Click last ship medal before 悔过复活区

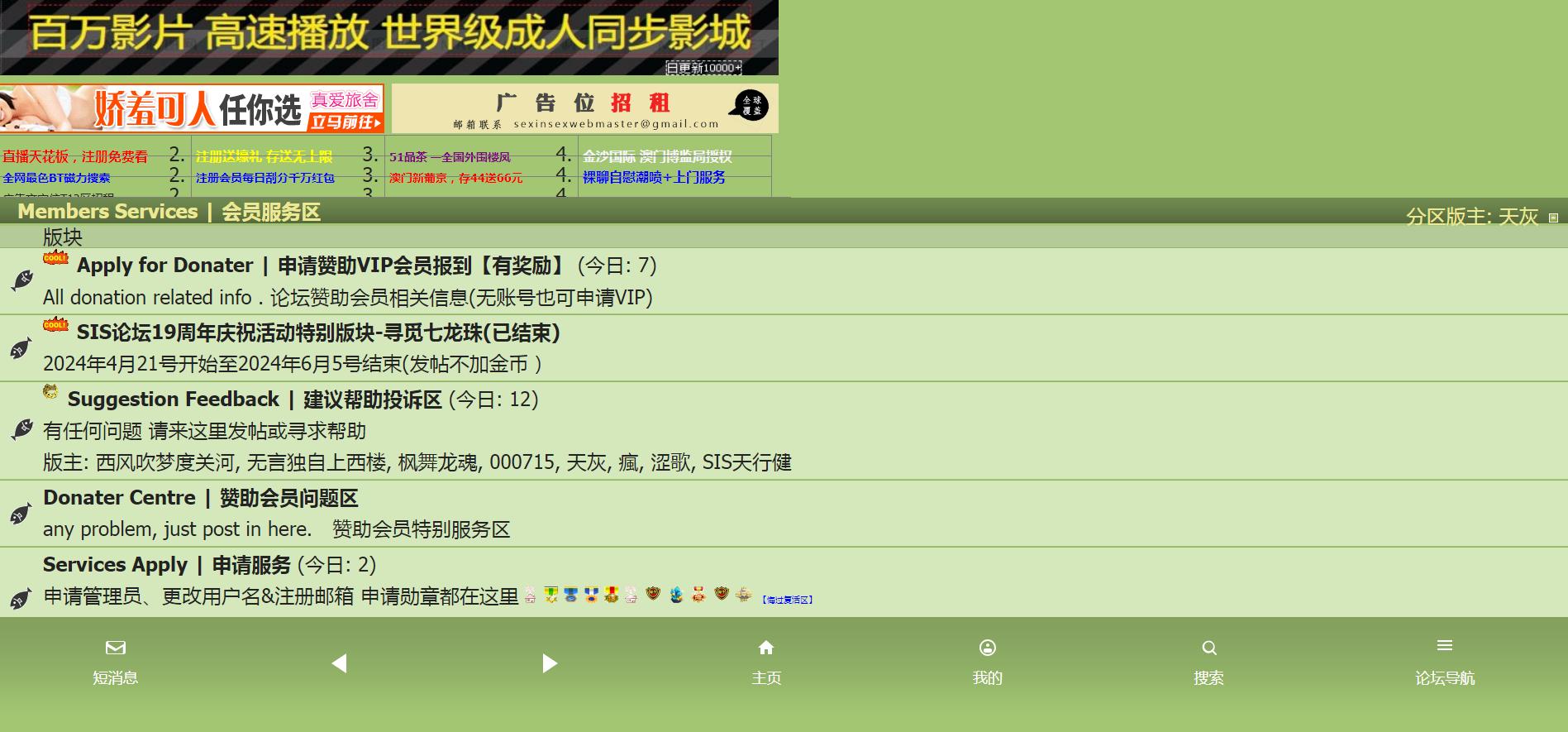pyautogui.click(x=743, y=594)
